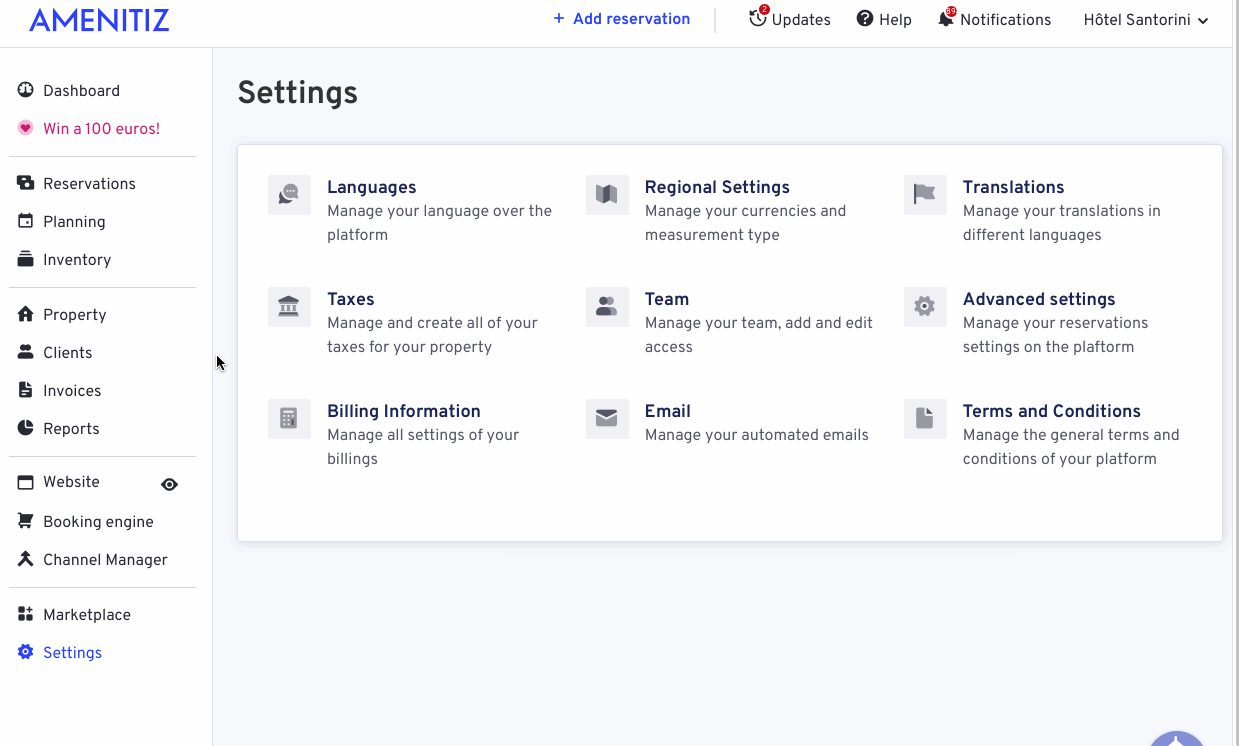This screenshot has width=1239, height=746.
Task: Click the Booking engine cart icon
Action: 26,521
